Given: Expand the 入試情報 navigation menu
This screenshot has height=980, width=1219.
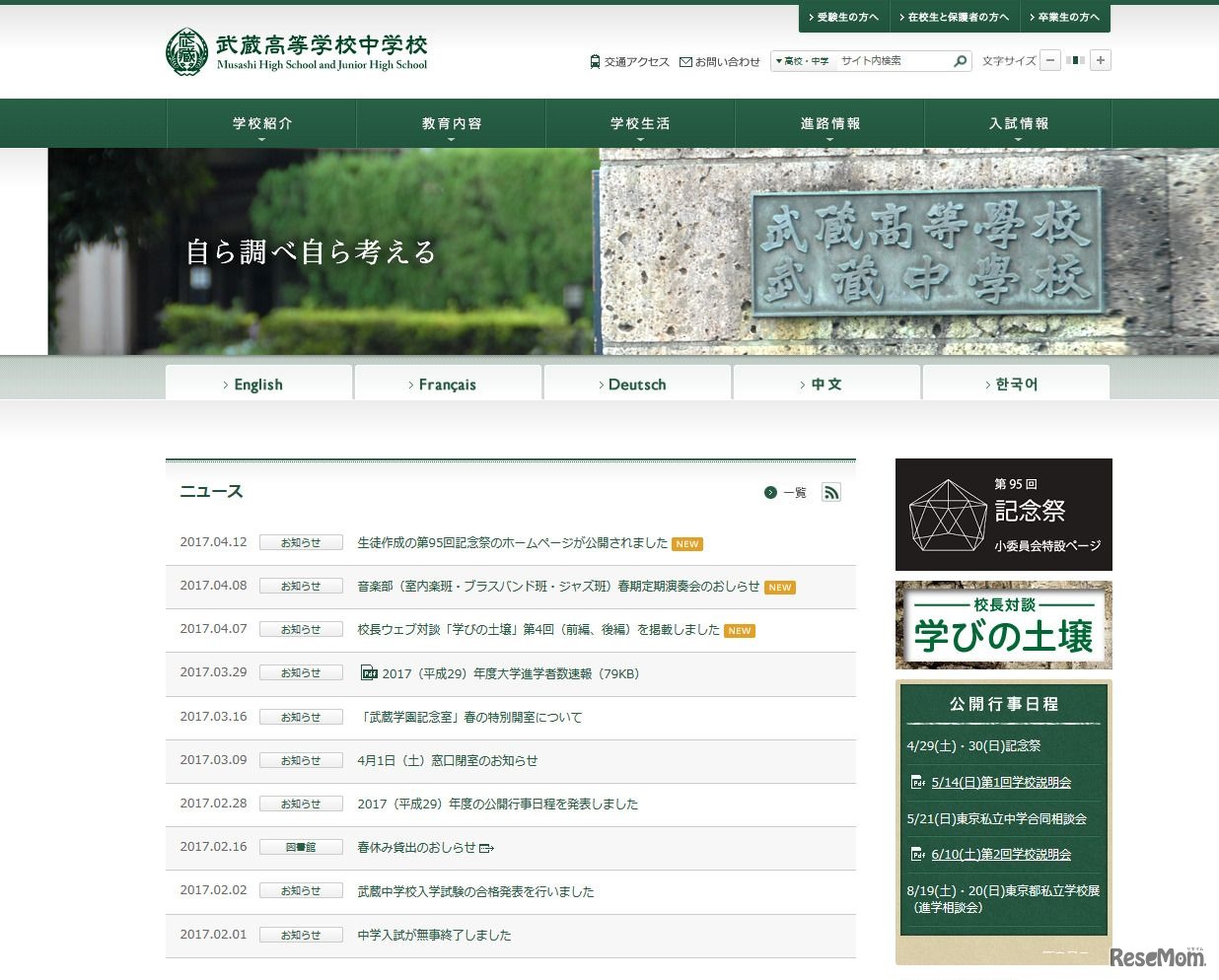Looking at the screenshot, I should point(1019,122).
